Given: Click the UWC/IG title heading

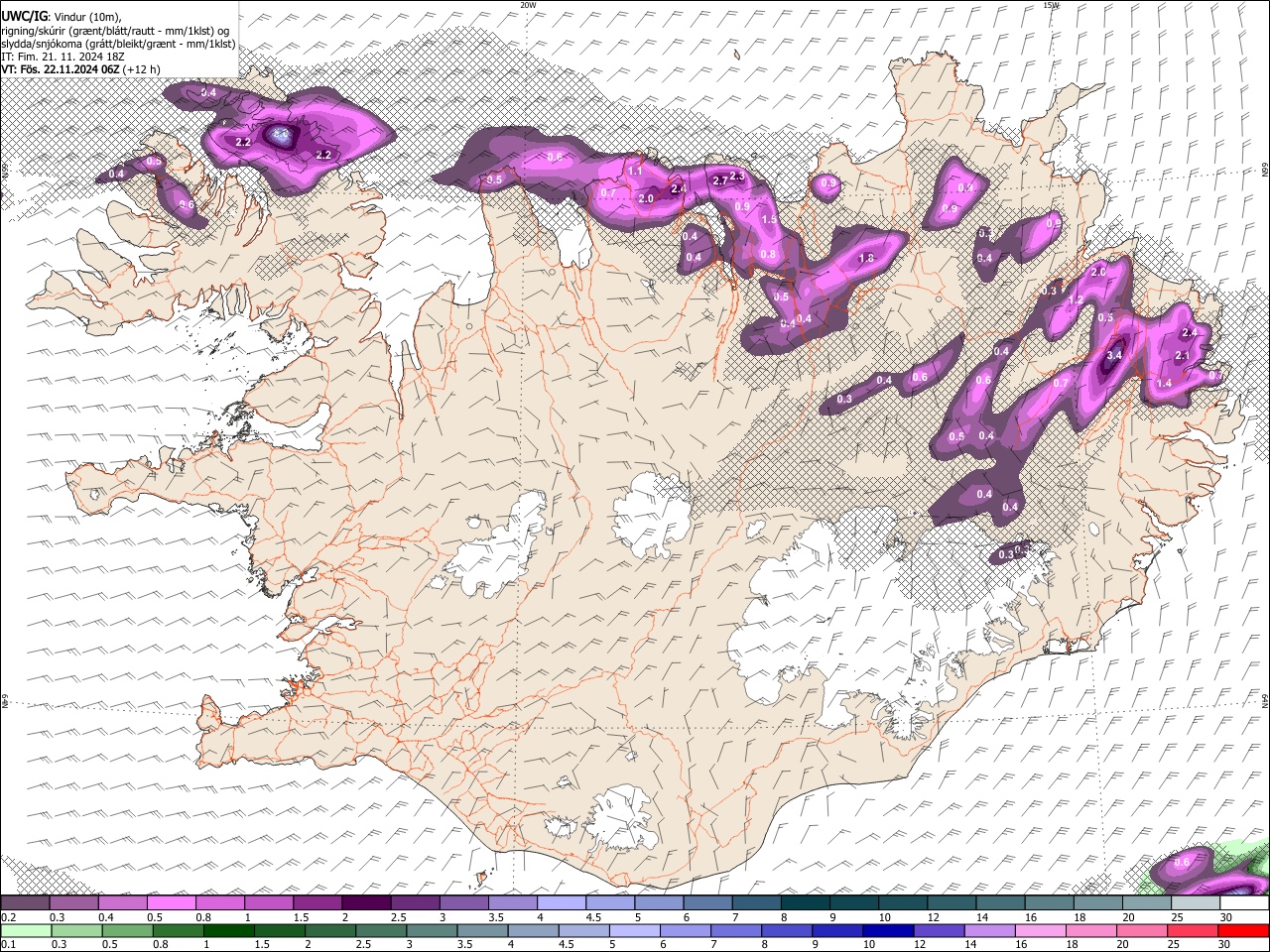Looking at the screenshot, I should tap(24, 16).
